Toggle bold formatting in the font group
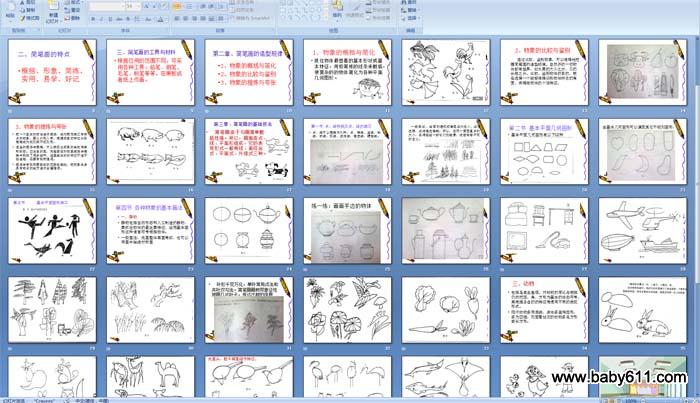Viewport: 700px width, 403px height. click(92, 18)
